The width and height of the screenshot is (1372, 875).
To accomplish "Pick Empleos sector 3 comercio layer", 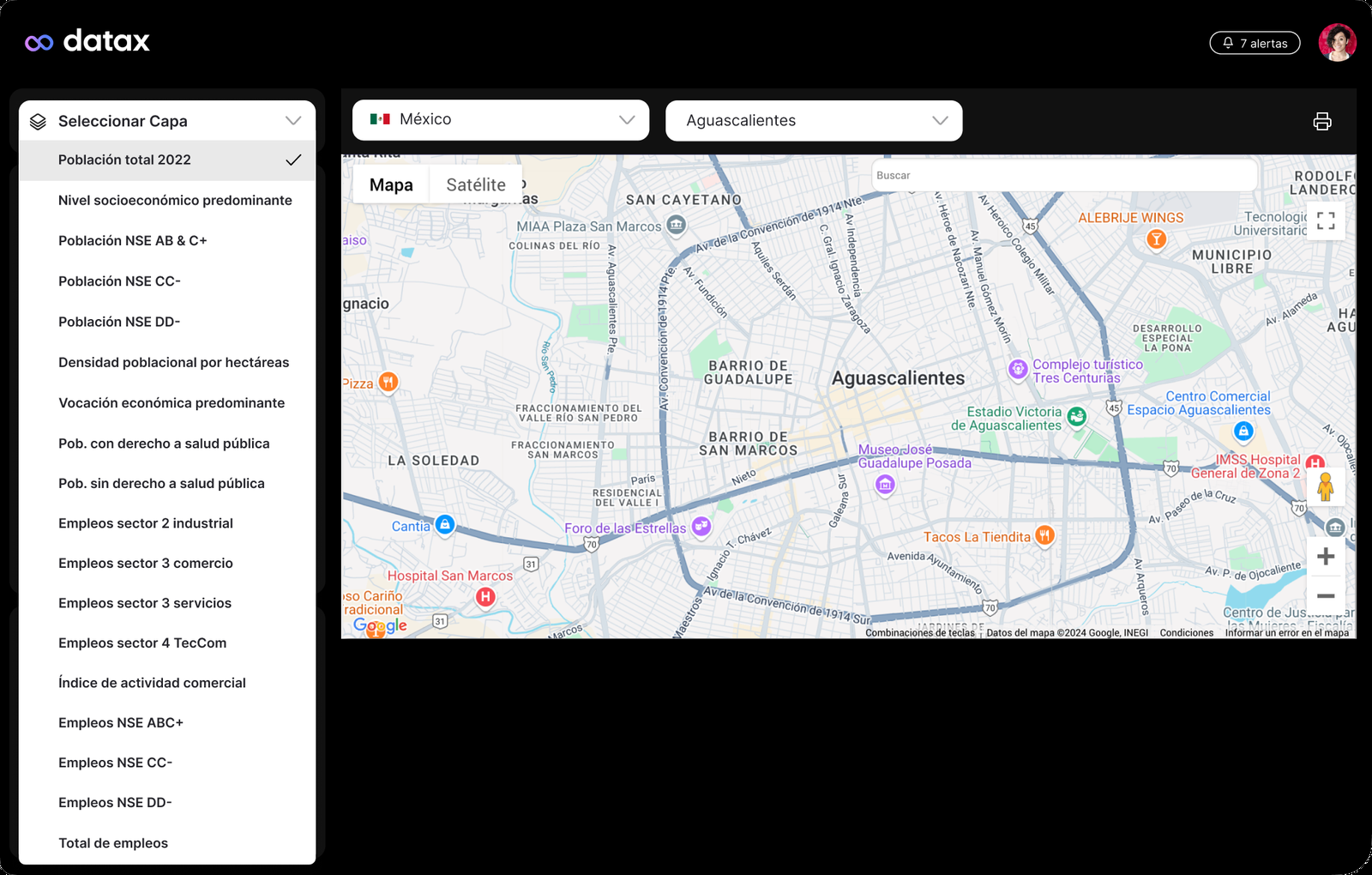I will [x=167, y=564].
